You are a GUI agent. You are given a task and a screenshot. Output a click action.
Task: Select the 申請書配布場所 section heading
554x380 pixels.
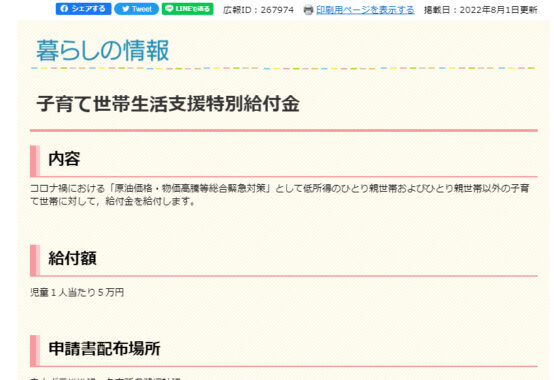click(x=104, y=349)
